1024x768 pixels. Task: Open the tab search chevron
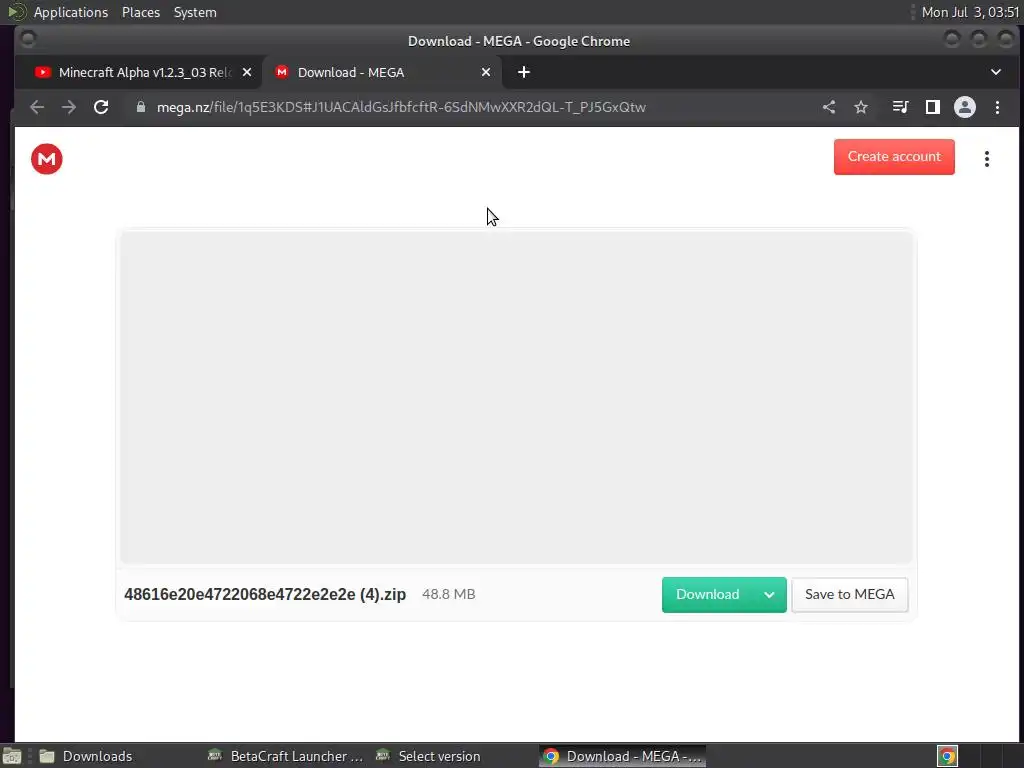996,72
